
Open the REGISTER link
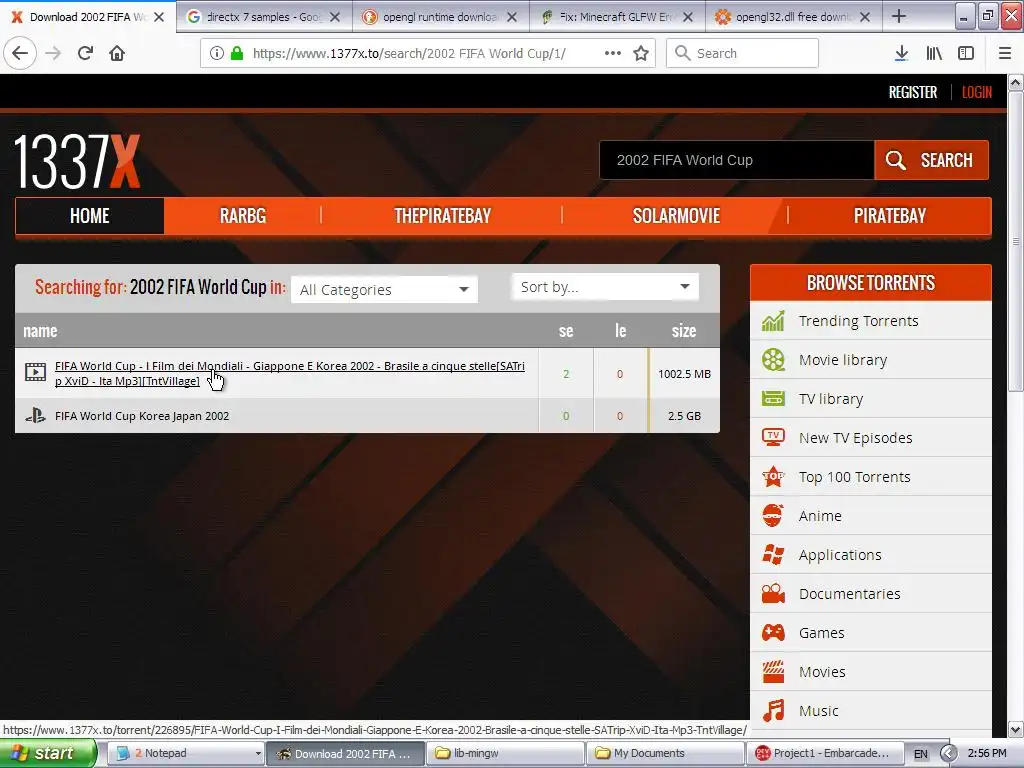coord(912,92)
